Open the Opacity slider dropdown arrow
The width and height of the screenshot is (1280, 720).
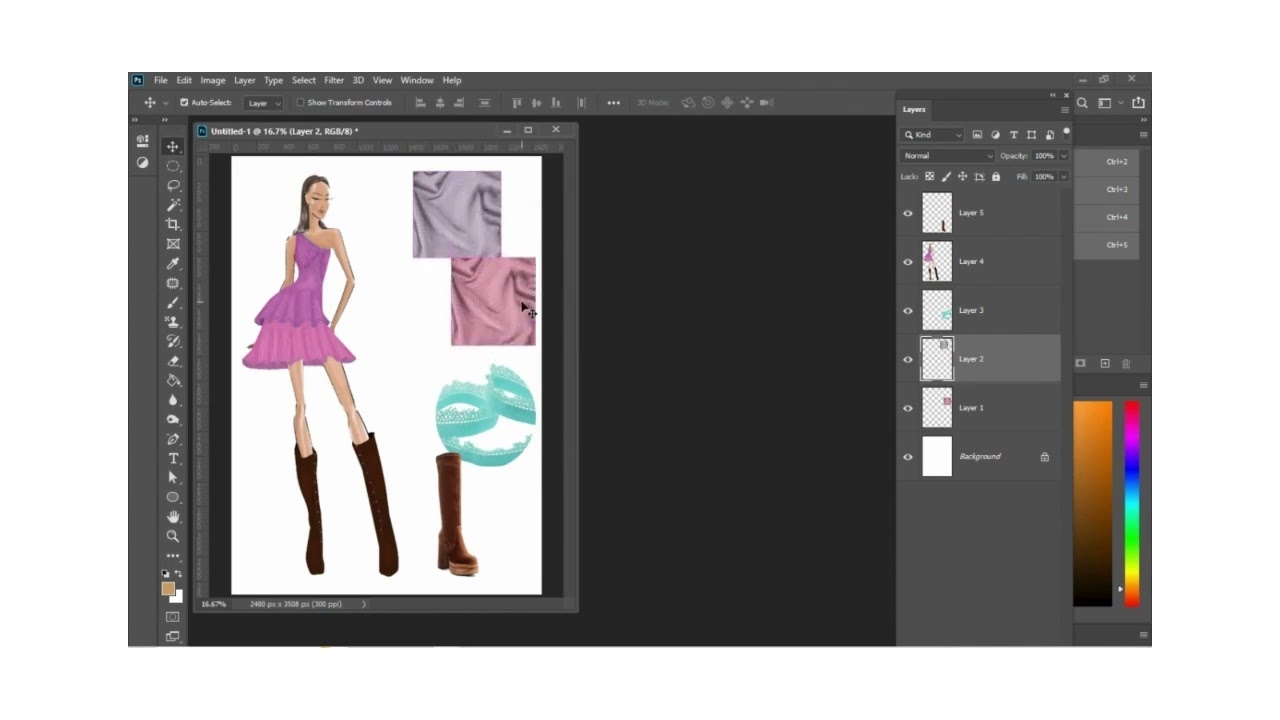(x=1063, y=156)
